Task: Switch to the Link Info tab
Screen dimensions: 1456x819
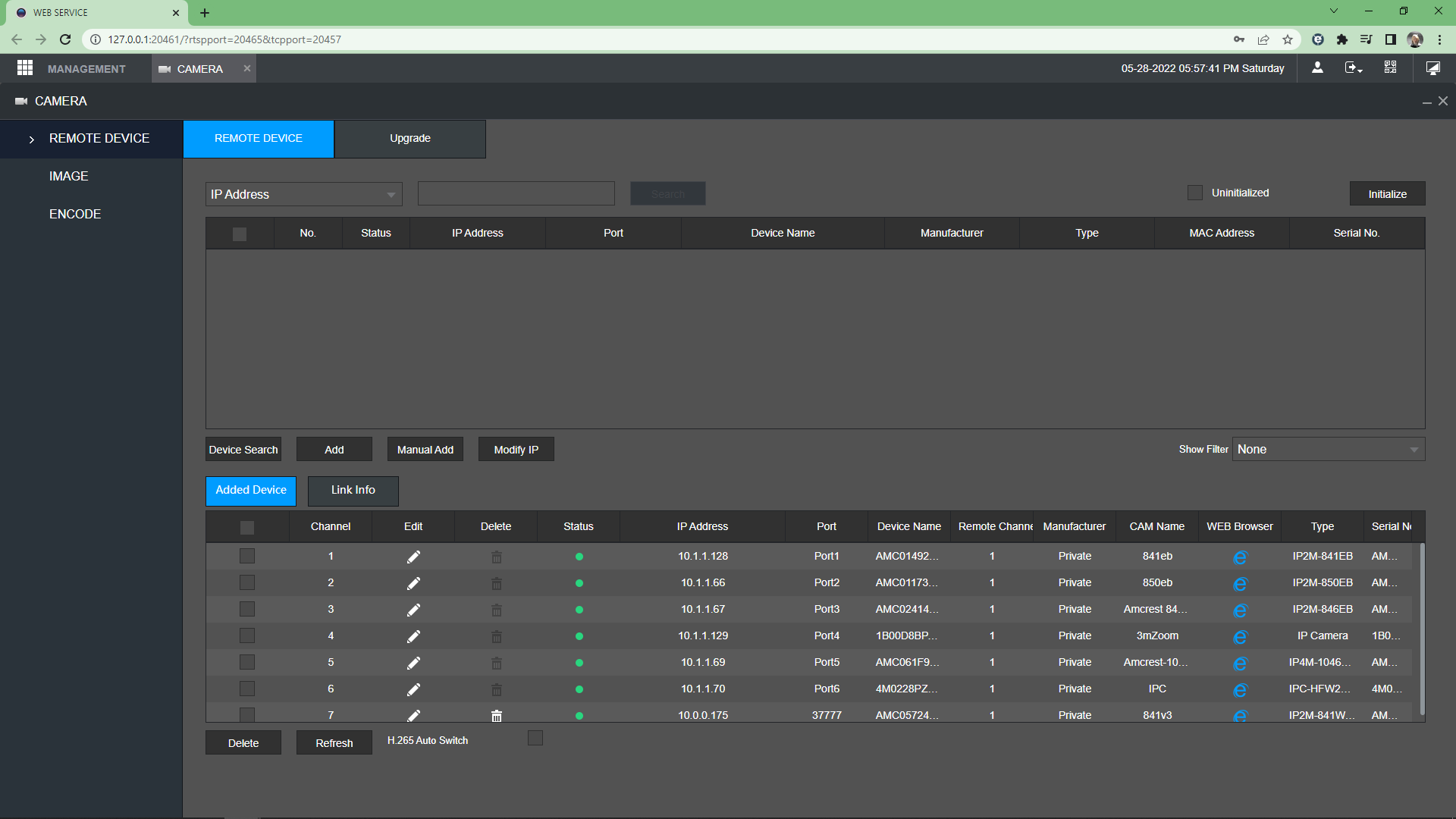Action: point(353,491)
